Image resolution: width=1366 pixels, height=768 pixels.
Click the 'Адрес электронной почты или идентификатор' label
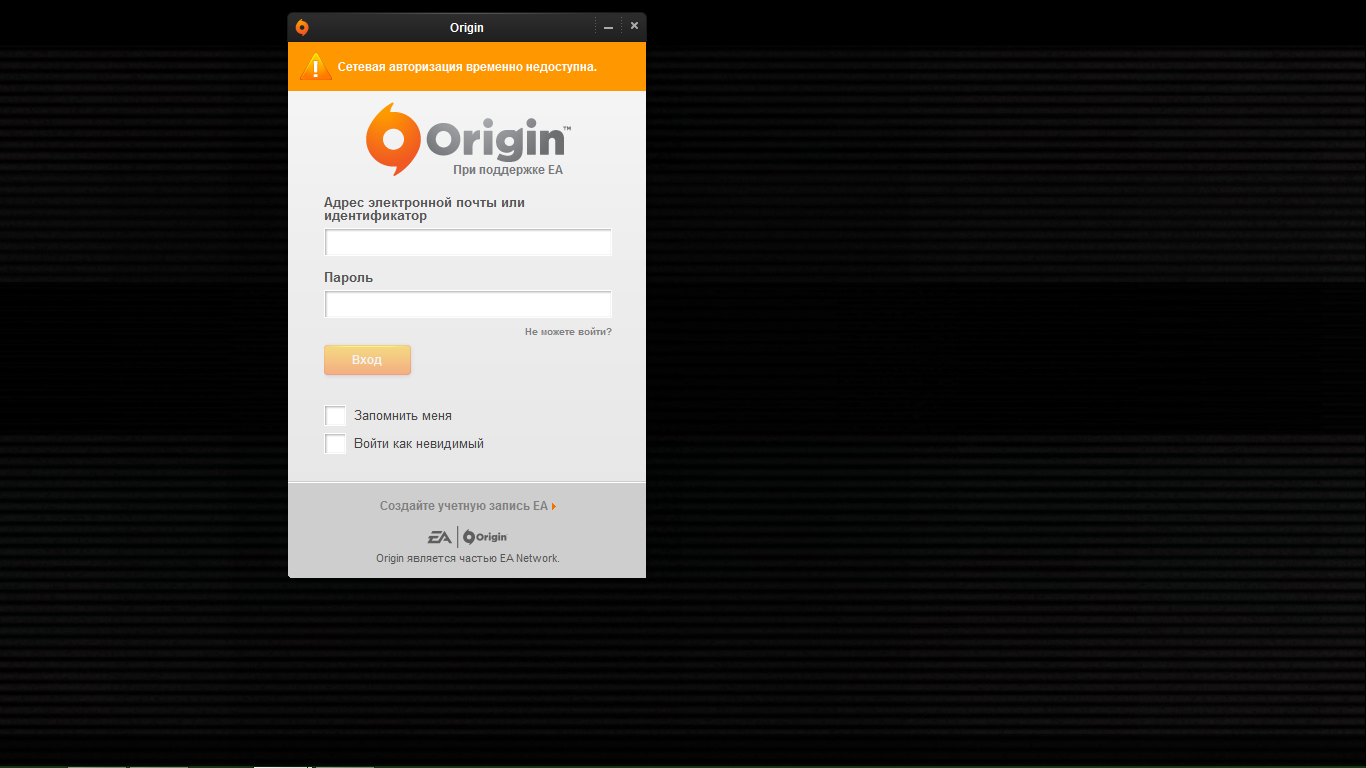tap(424, 209)
